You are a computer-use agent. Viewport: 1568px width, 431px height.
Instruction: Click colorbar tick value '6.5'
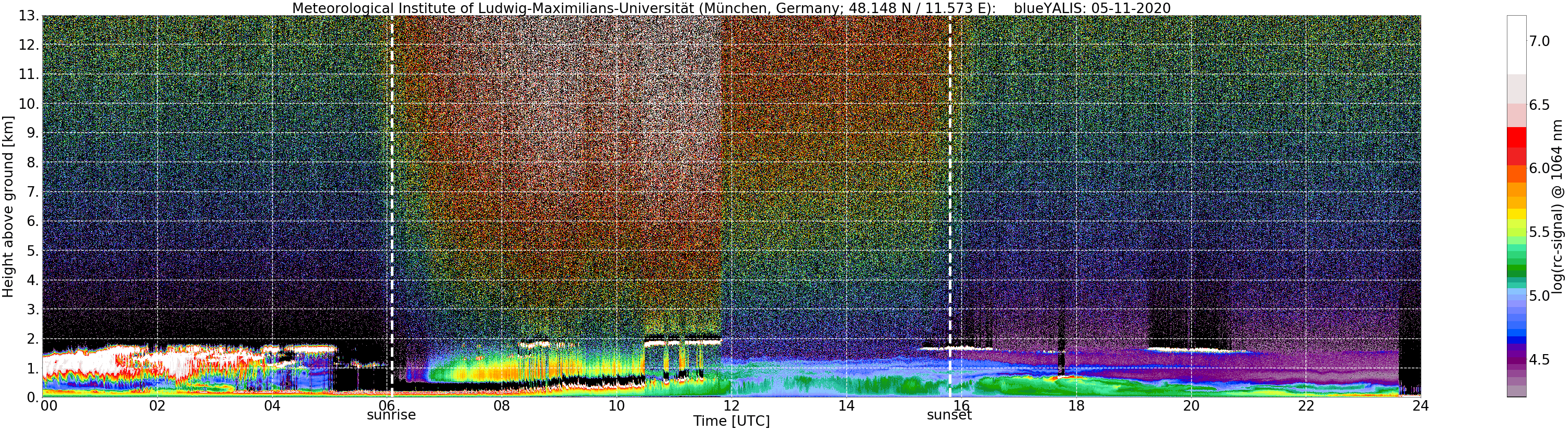pos(1539,105)
